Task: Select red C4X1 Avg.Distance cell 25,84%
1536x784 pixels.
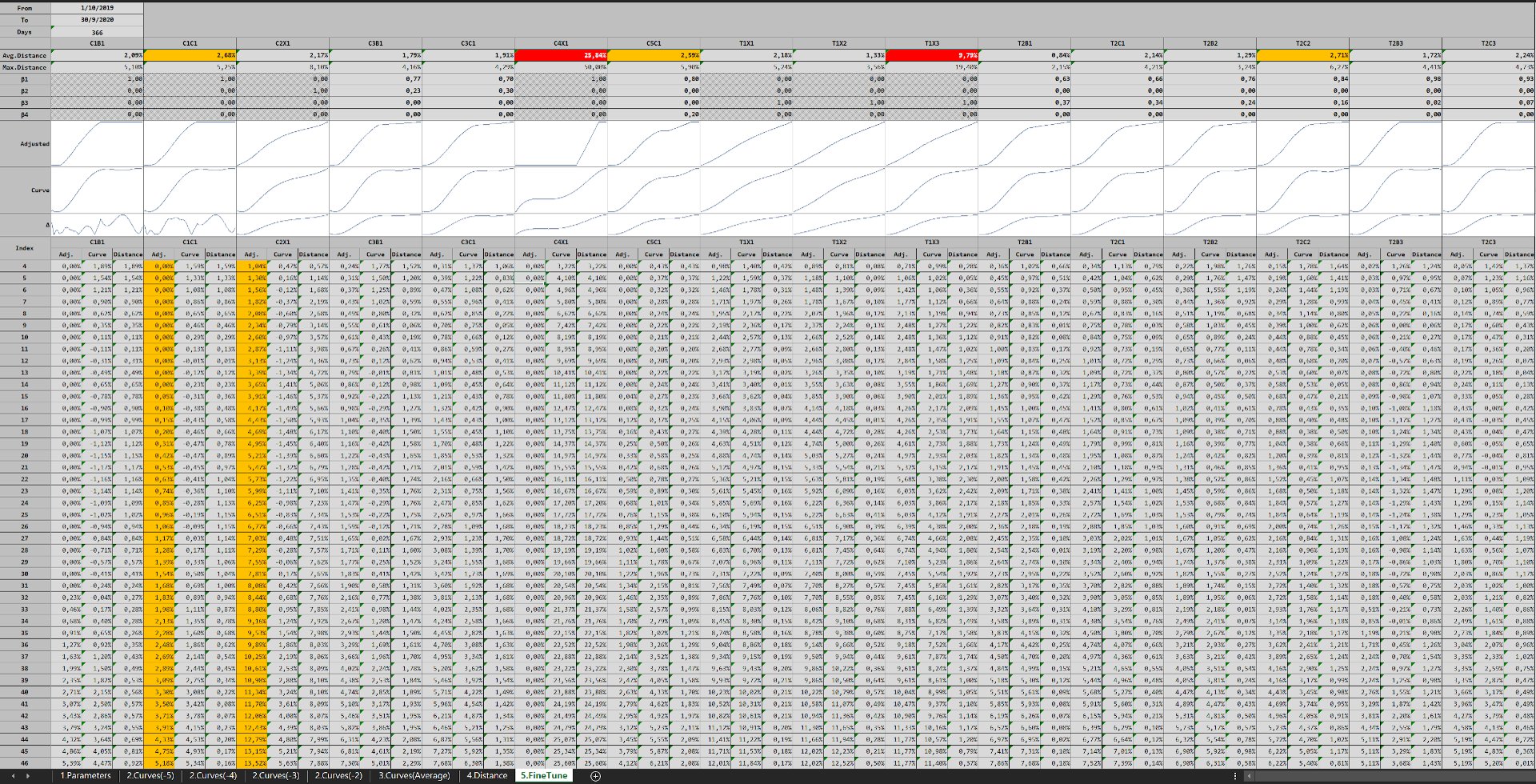Action: [x=561, y=55]
